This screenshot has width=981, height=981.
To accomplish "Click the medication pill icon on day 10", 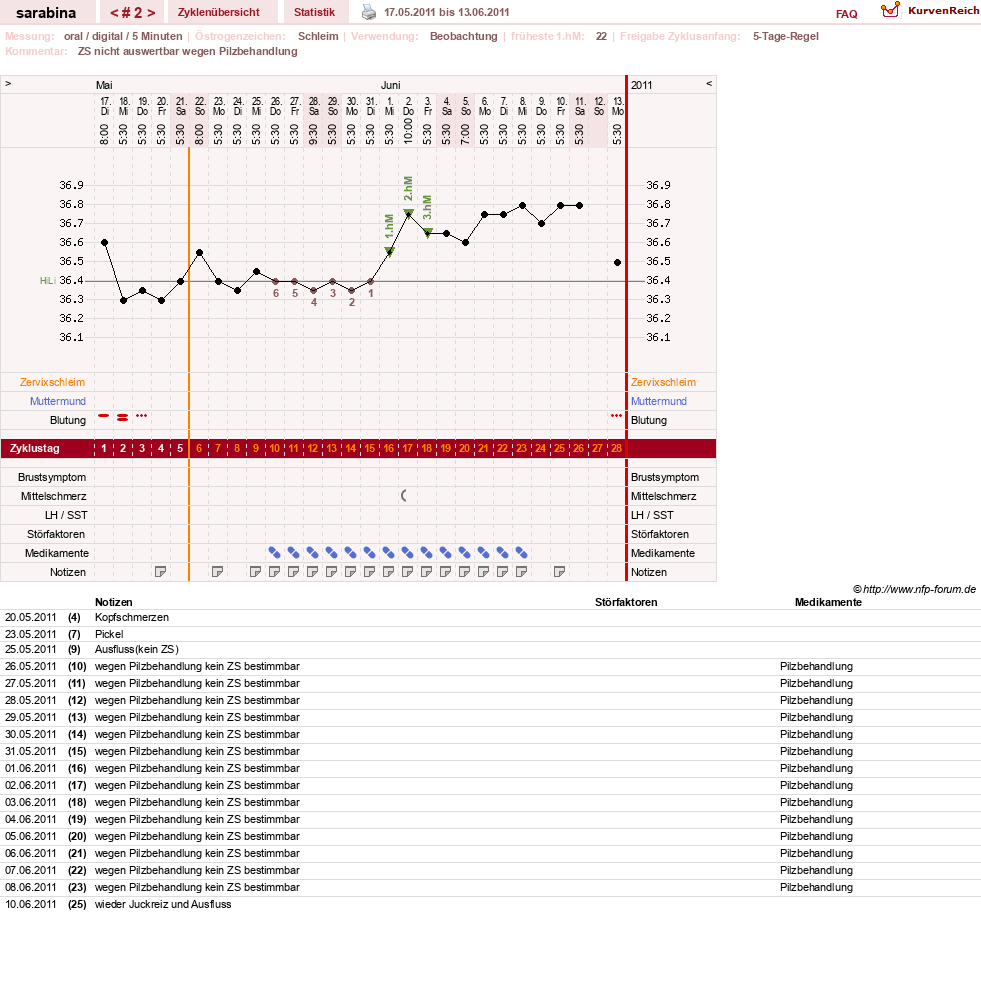I will 275,552.
